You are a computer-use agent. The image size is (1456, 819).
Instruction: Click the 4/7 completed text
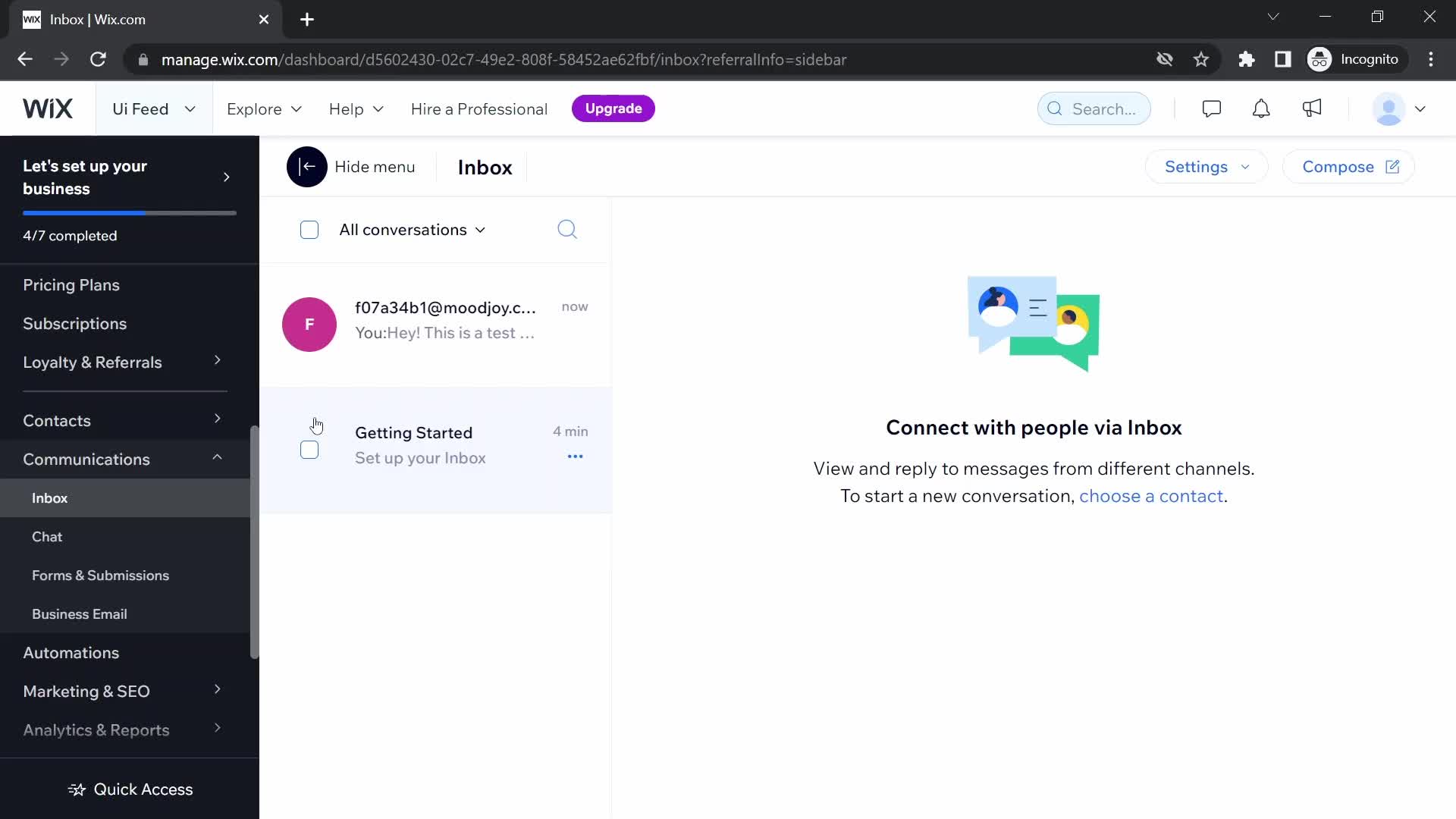[x=70, y=236]
